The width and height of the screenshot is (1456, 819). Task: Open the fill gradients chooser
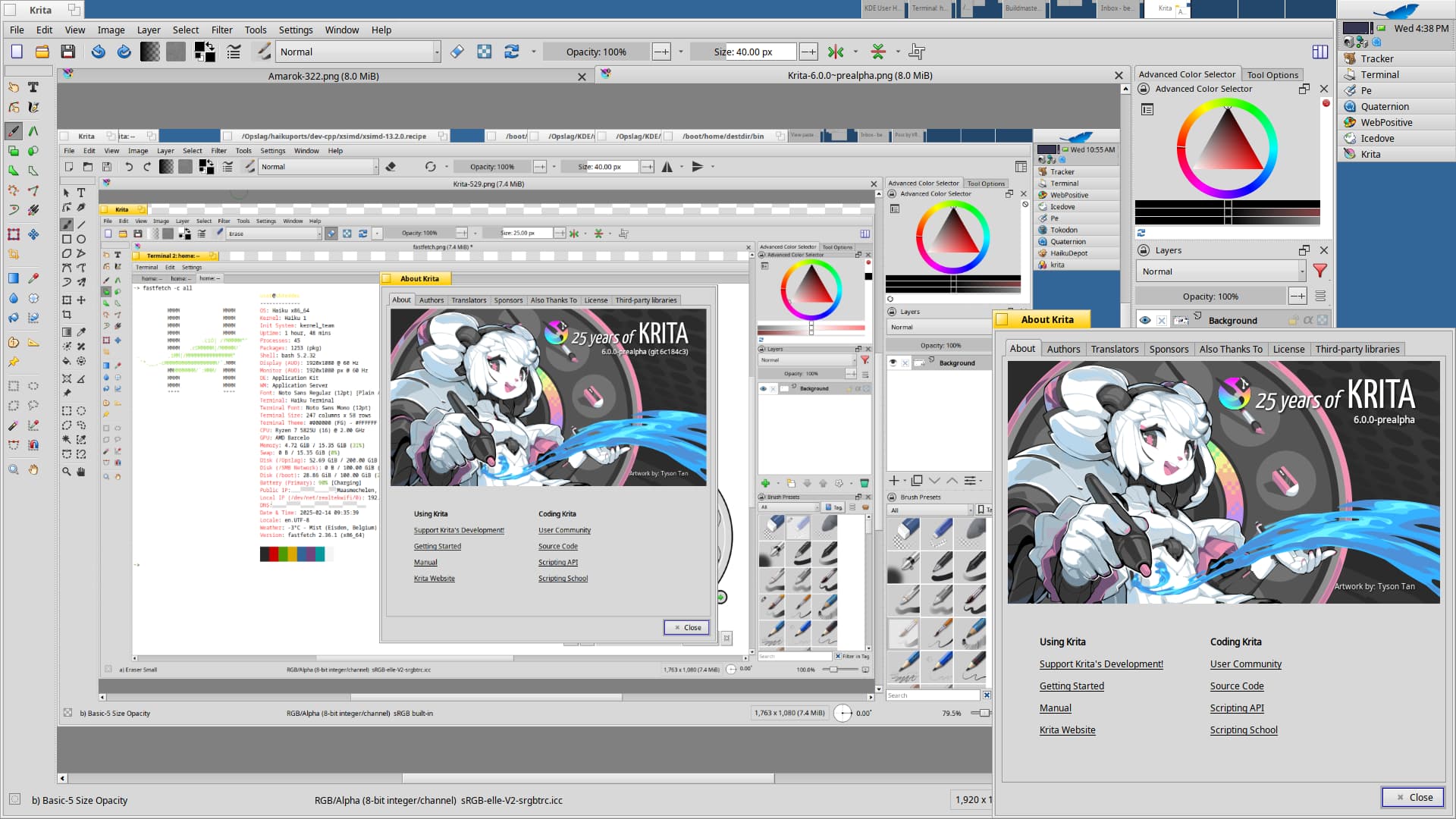(150, 52)
